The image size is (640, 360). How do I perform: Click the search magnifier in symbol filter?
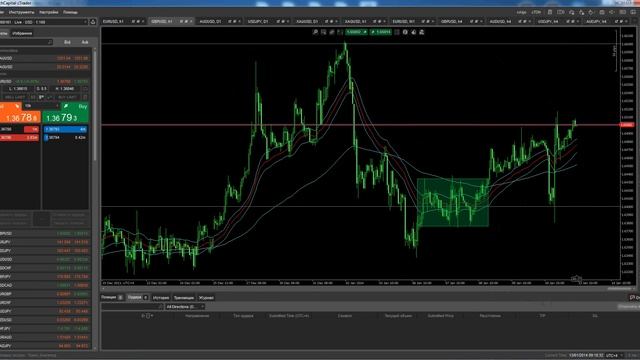click(50, 42)
